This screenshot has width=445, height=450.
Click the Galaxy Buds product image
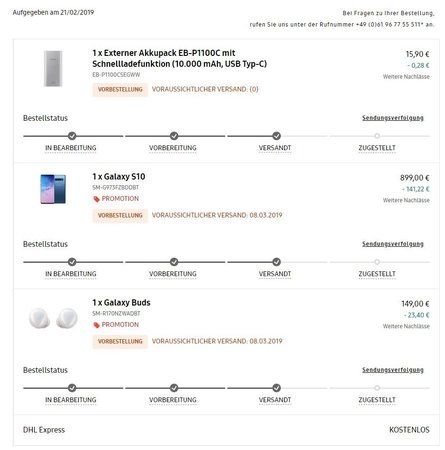coord(53,318)
